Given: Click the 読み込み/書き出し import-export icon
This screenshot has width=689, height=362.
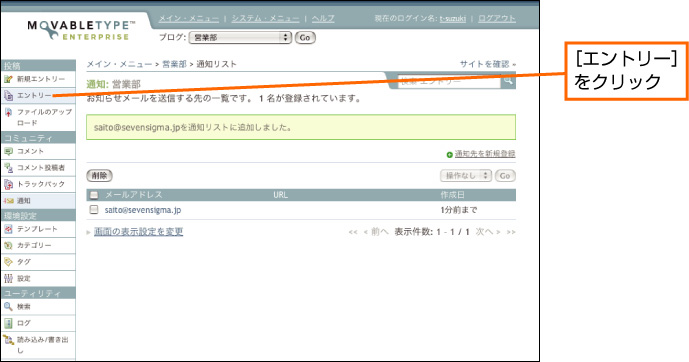Looking at the screenshot, I should tap(8, 340).
